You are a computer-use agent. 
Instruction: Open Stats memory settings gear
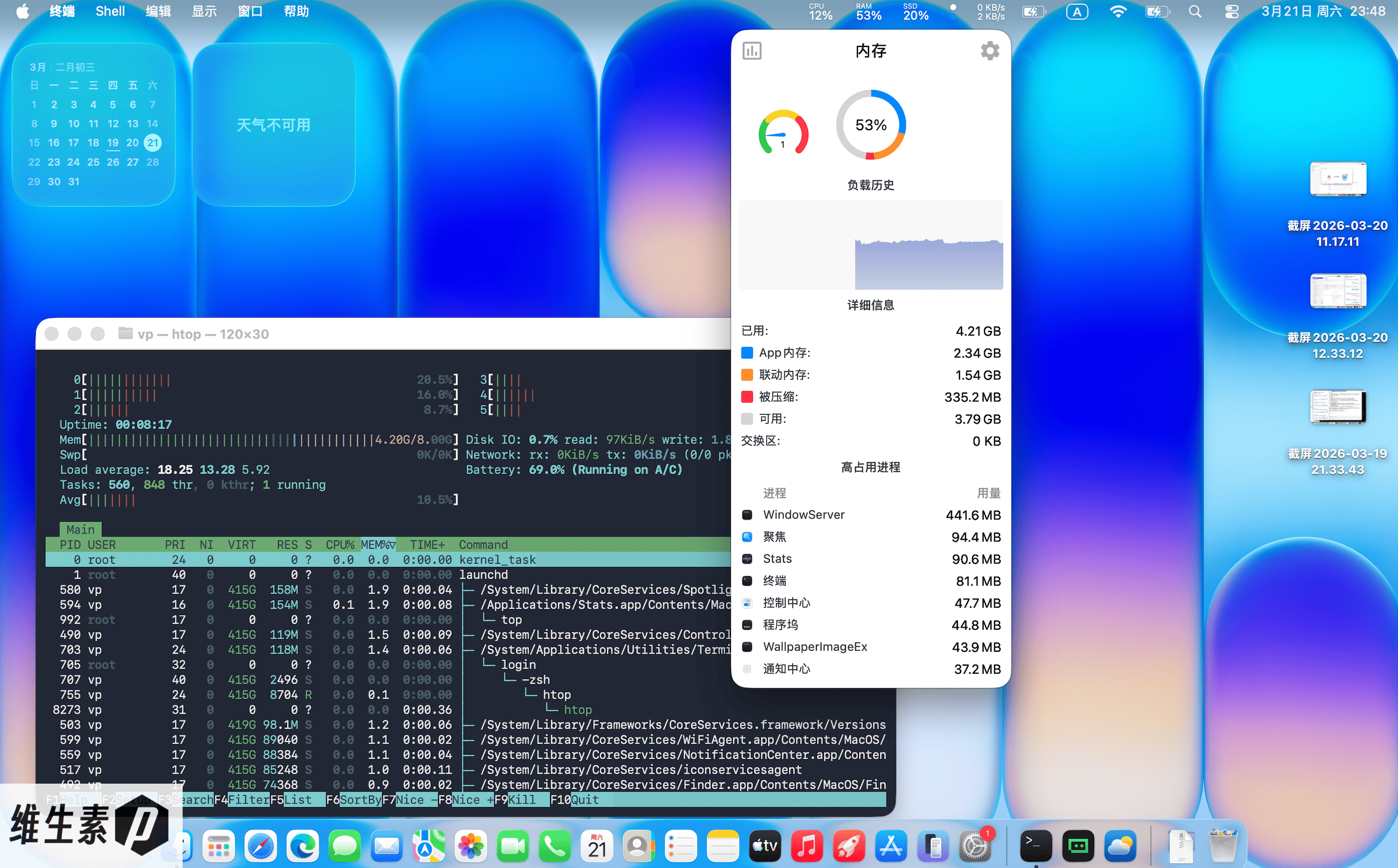[989, 51]
